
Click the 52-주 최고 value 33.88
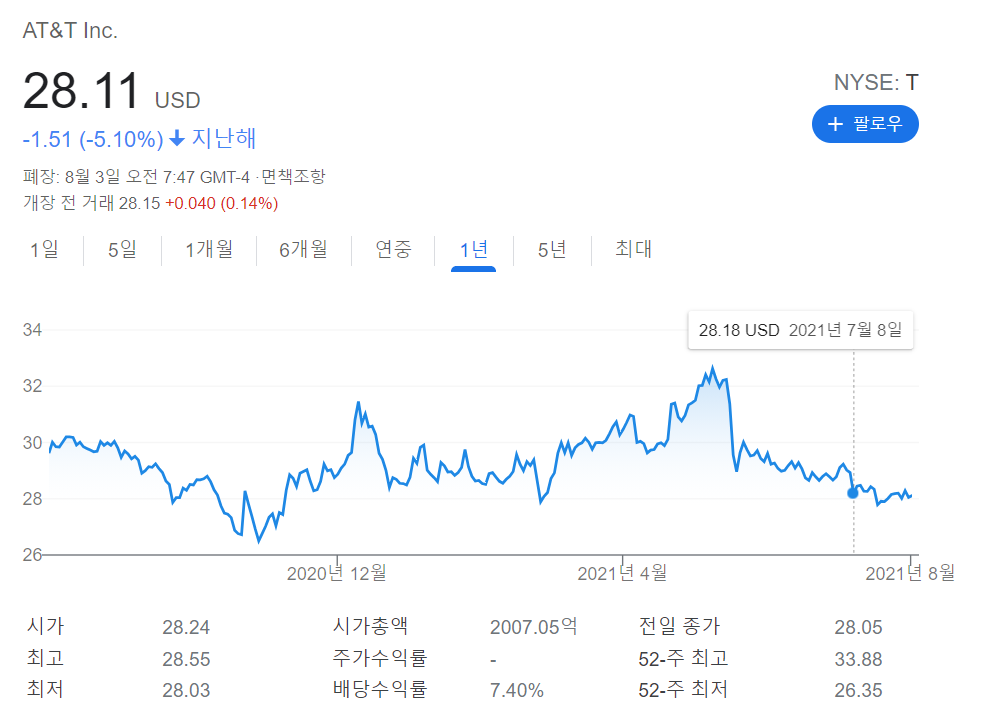click(858, 659)
